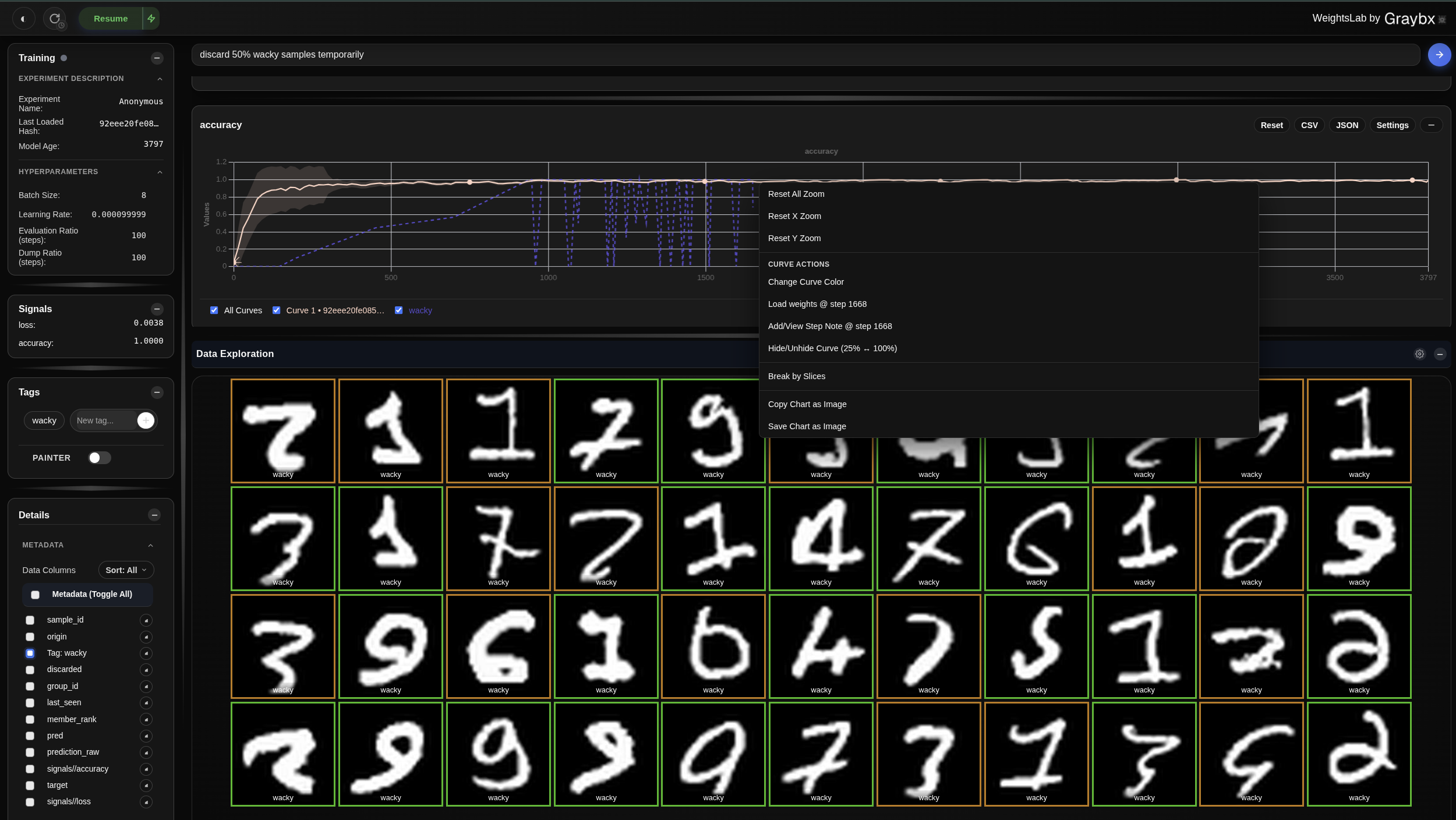Select Break by Slices in the context menu

(796, 376)
